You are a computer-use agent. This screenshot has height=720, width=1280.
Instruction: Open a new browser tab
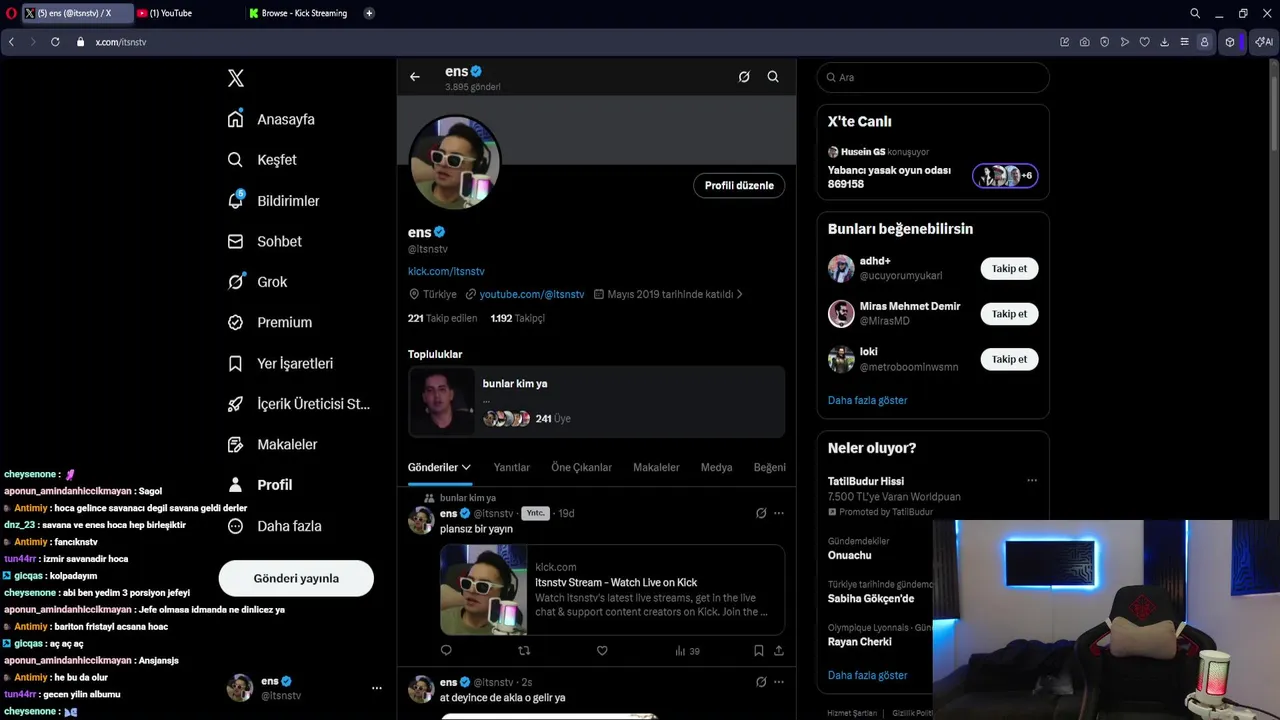click(369, 13)
